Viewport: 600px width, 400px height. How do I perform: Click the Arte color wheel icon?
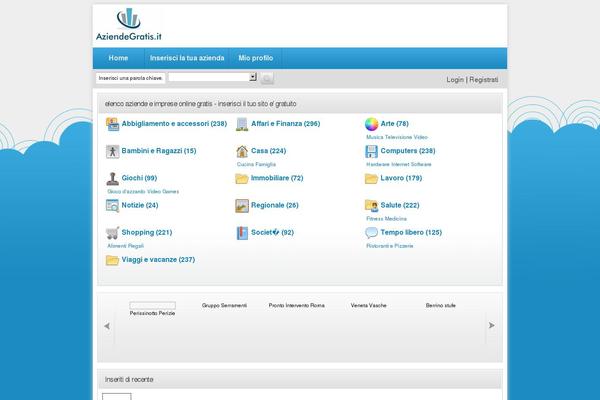pyautogui.click(x=372, y=124)
